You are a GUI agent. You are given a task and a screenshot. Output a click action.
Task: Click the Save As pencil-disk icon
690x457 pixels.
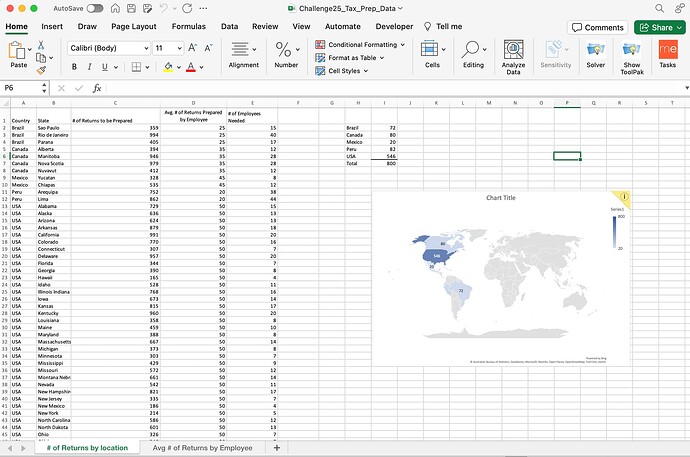(x=147, y=8)
